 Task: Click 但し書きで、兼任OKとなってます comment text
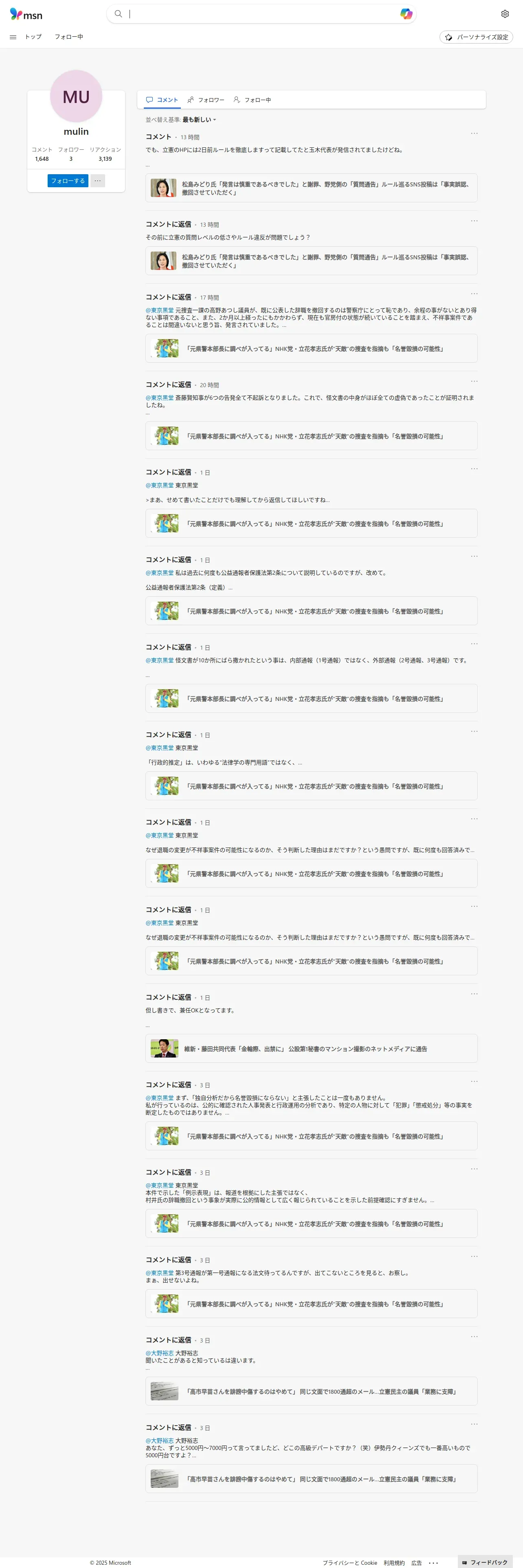click(190, 1010)
